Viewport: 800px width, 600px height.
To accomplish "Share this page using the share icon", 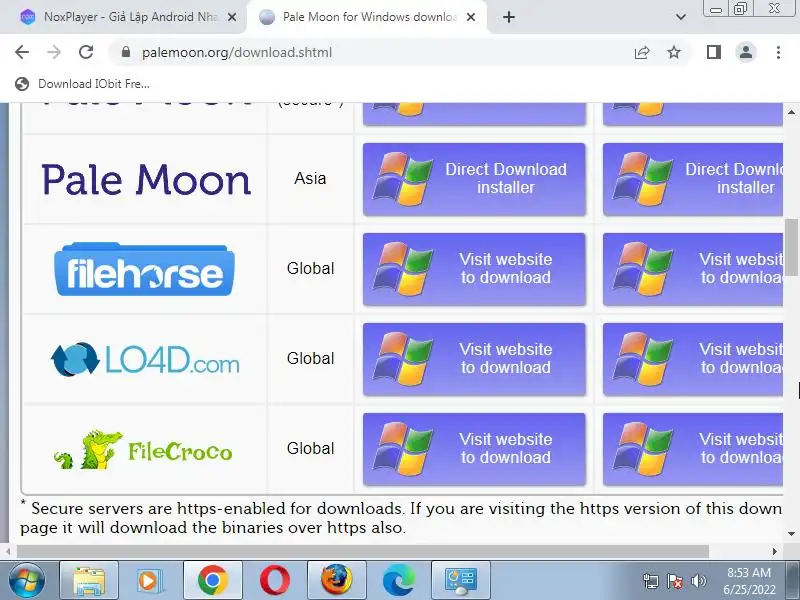I will (642, 52).
